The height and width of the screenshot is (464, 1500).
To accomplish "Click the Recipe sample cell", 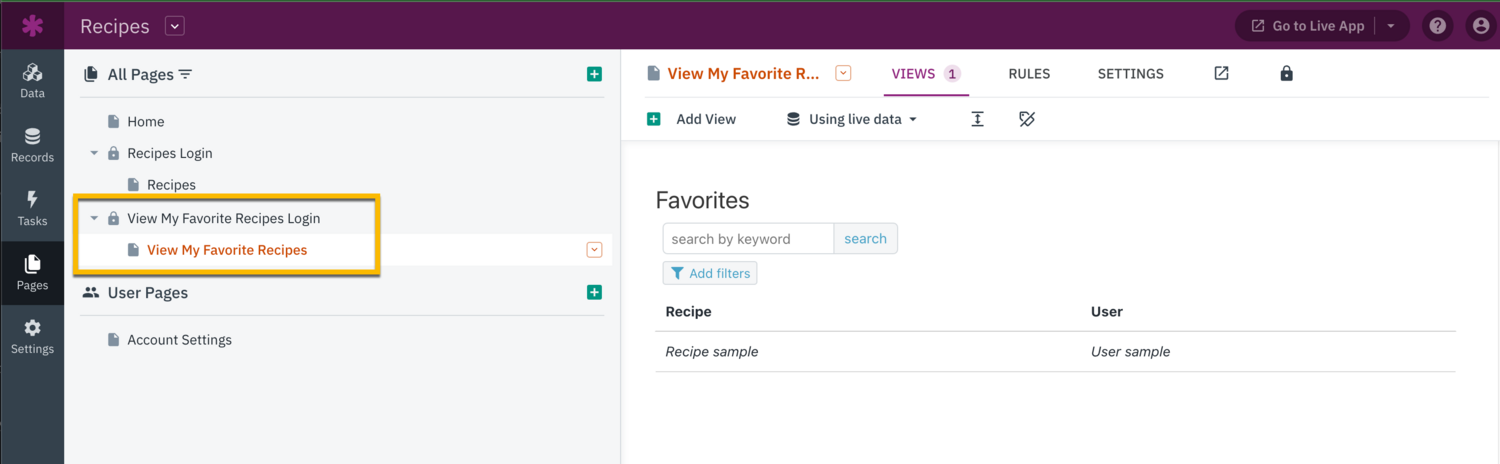I will point(712,351).
